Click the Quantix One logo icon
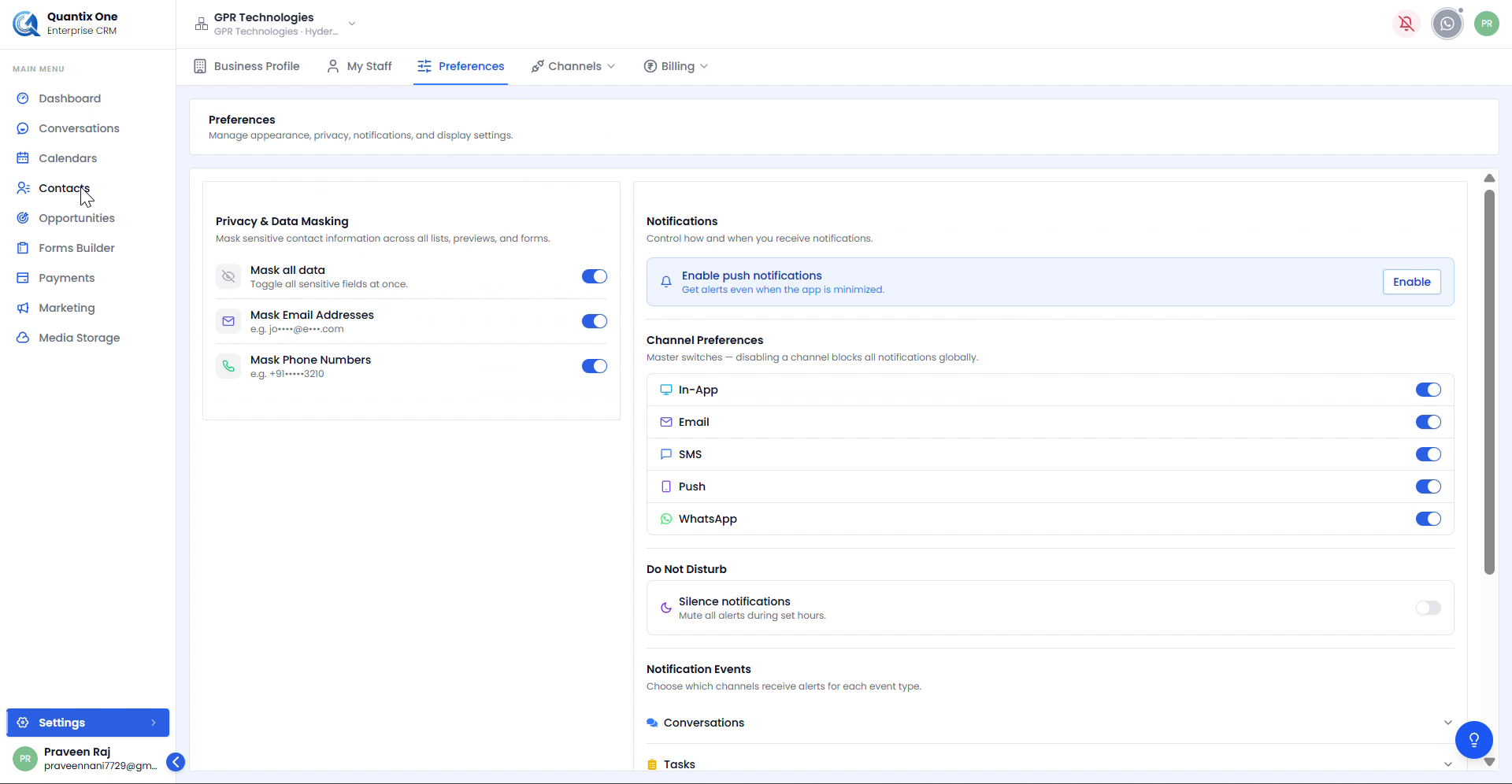 (26, 24)
